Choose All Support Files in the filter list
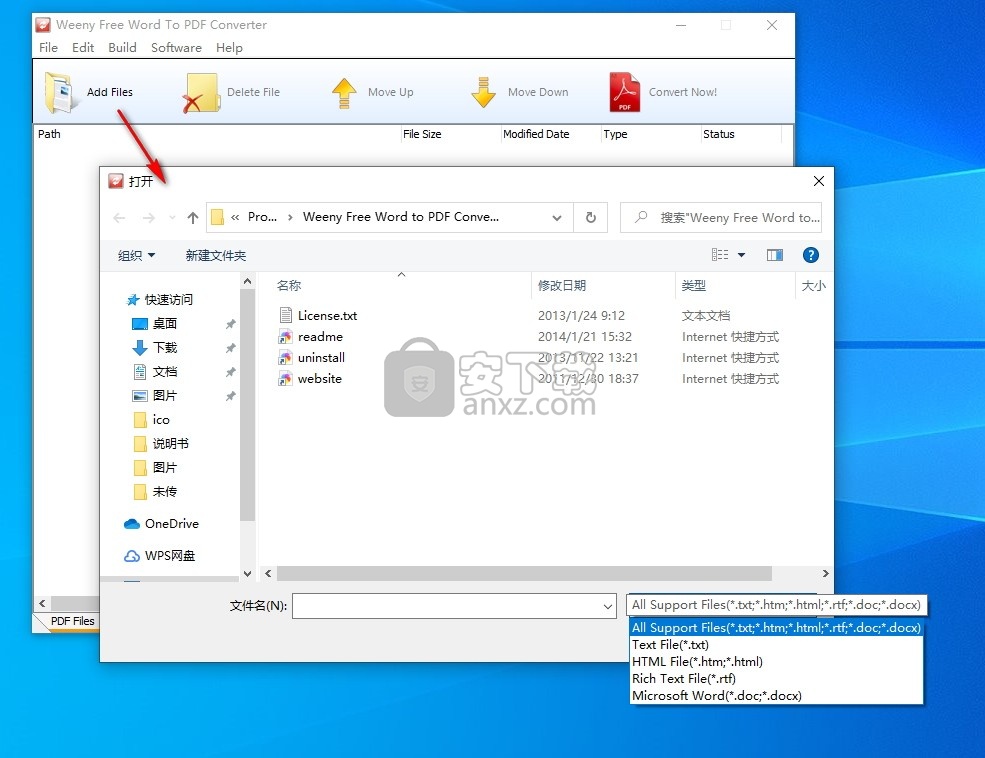985x758 pixels. click(776, 627)
